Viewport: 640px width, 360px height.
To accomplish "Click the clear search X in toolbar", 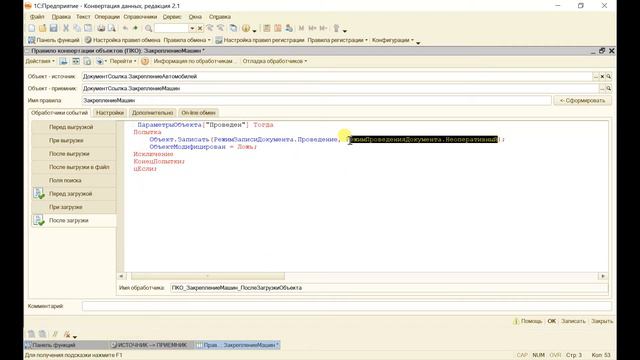I will (x=200, y=28).
